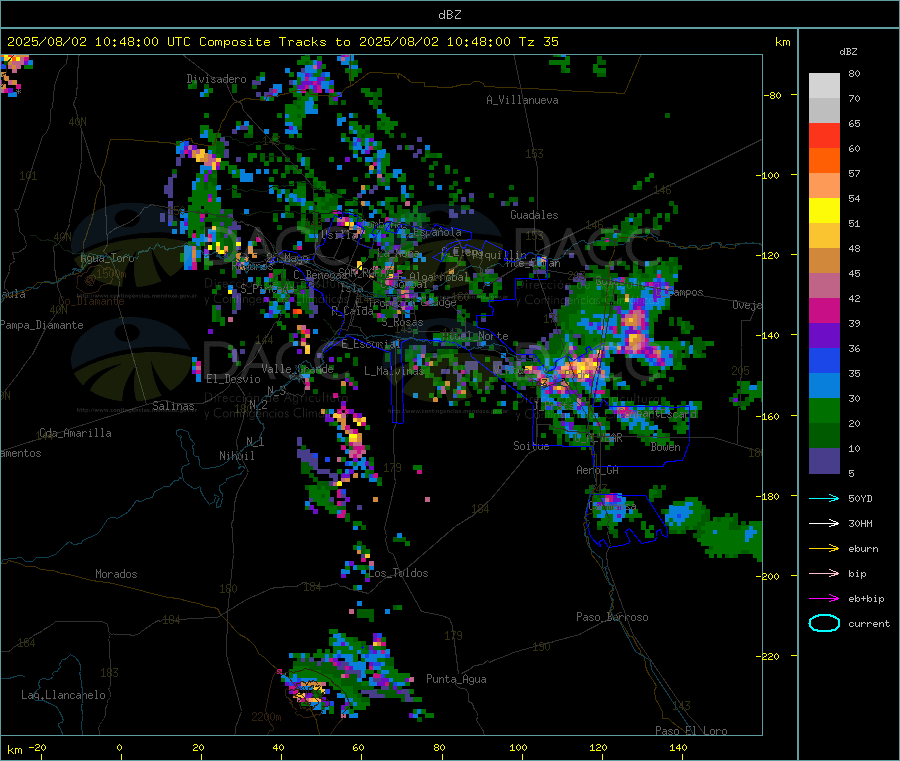The image size is (900, 761).
Task: Click the magenta eb+bip arrow icon
Action: (x=824, y=599)
